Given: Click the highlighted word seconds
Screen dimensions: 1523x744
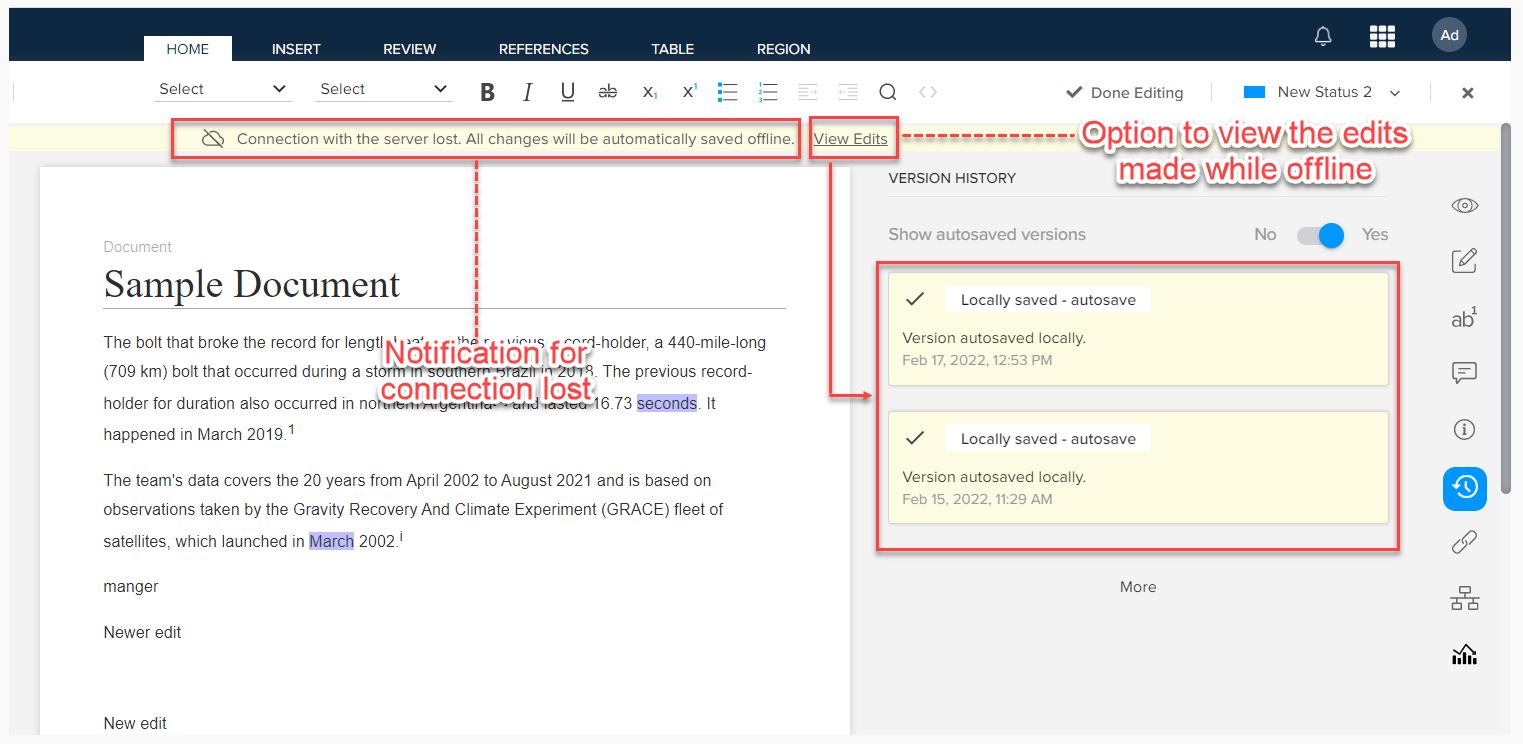Looking at the screenshot, I should click(x=667, y=403).
